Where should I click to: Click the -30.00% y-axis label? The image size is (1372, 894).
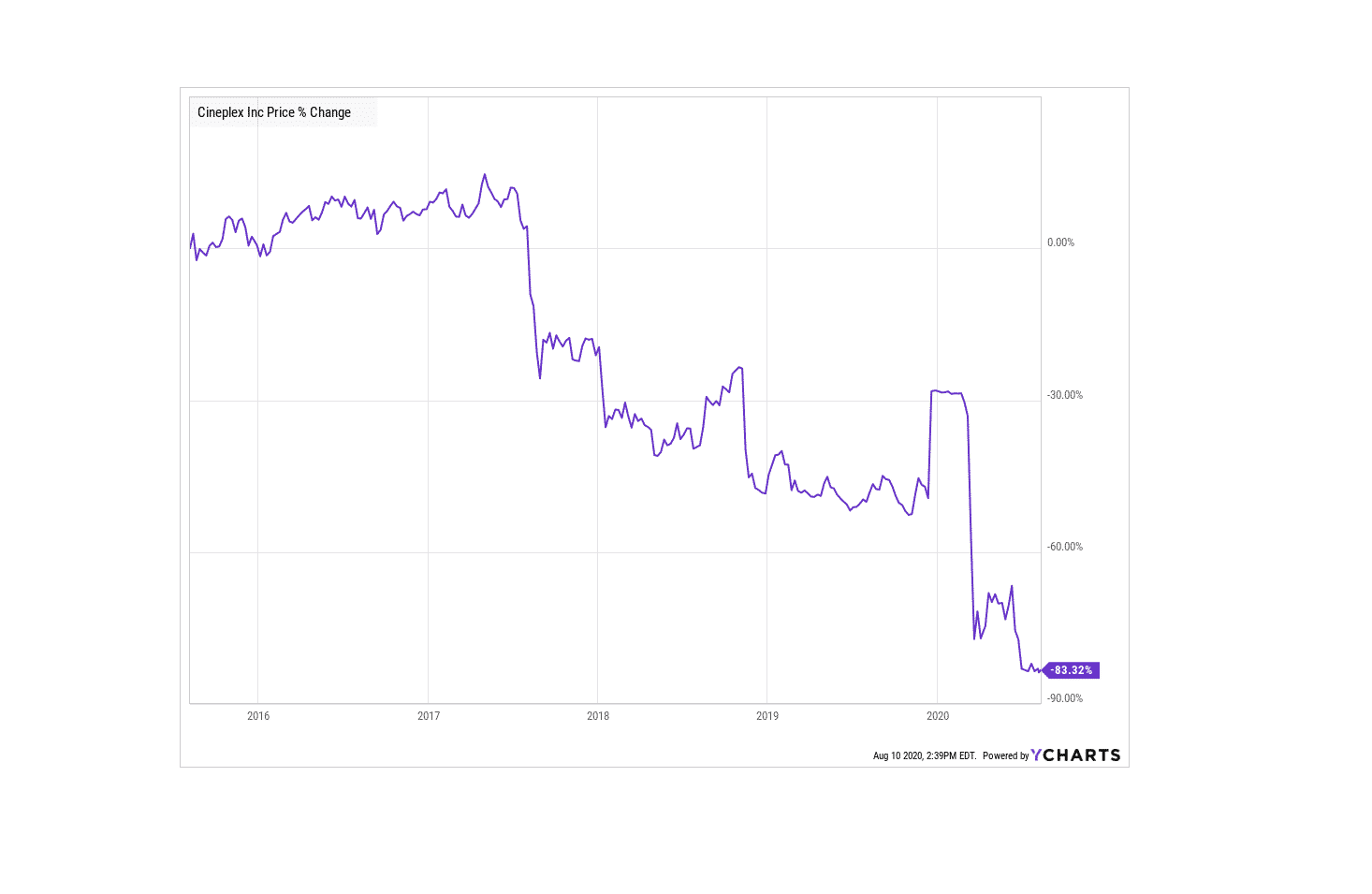[x=1065, y=395]
